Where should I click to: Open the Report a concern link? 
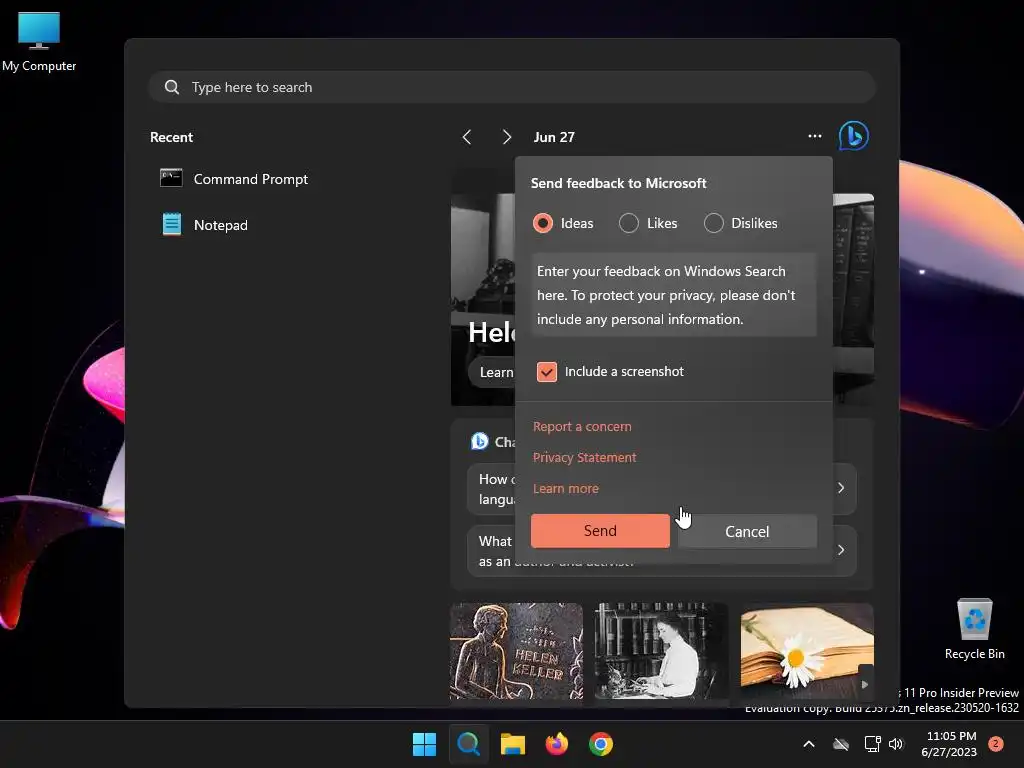tap(582, 426)
